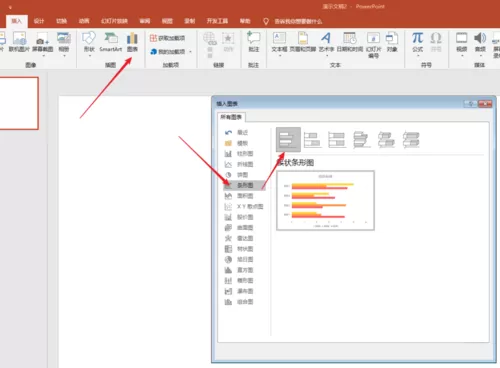
Task: Click the Header and Footer (页眉和页脚) icon
Action: (x=303, y=42)
